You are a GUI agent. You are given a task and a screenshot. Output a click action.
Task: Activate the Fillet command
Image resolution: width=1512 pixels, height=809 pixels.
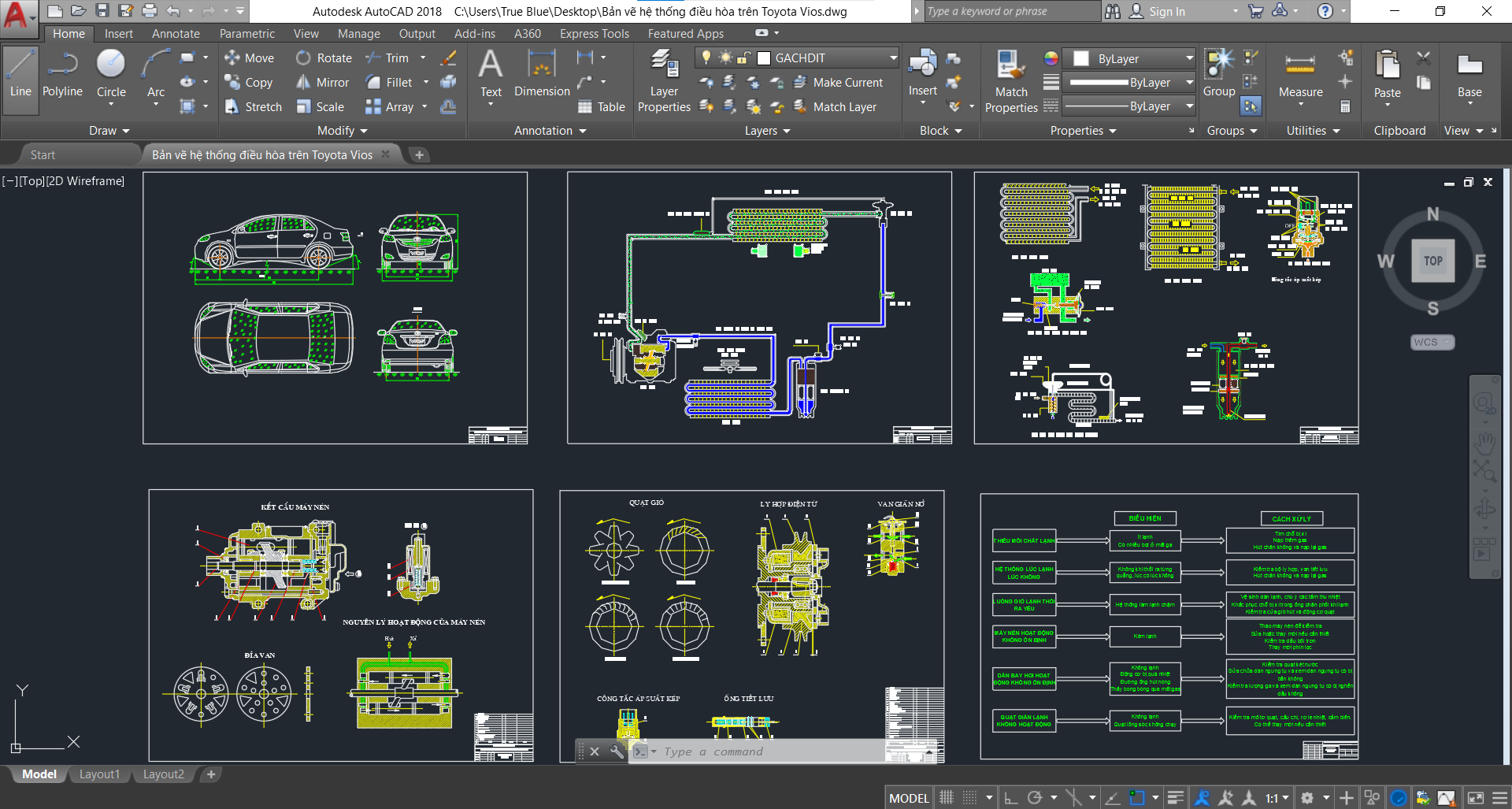point(389,82)
